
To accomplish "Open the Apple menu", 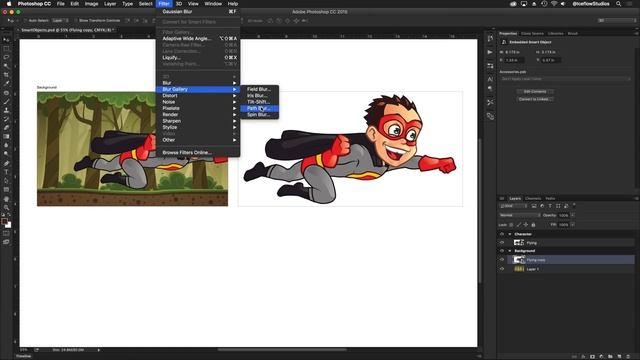I will pyautogui.click(x=9, y=4).
